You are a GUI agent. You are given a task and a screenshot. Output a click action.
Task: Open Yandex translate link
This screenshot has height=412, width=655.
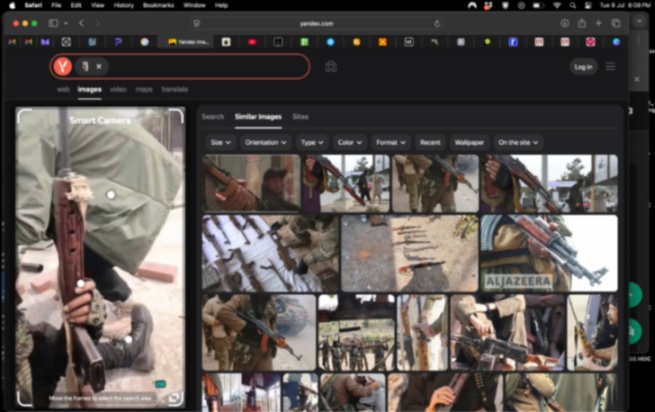(175, 89)
